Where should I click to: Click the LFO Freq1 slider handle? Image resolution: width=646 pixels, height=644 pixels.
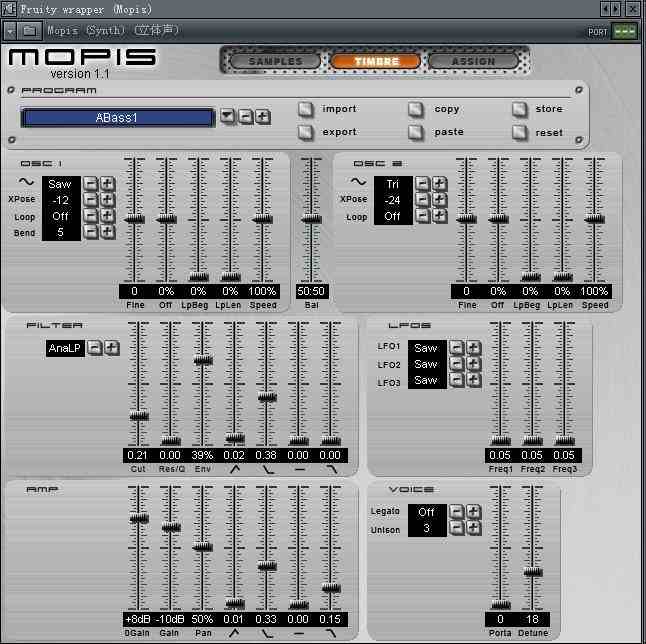click(501, 440)
